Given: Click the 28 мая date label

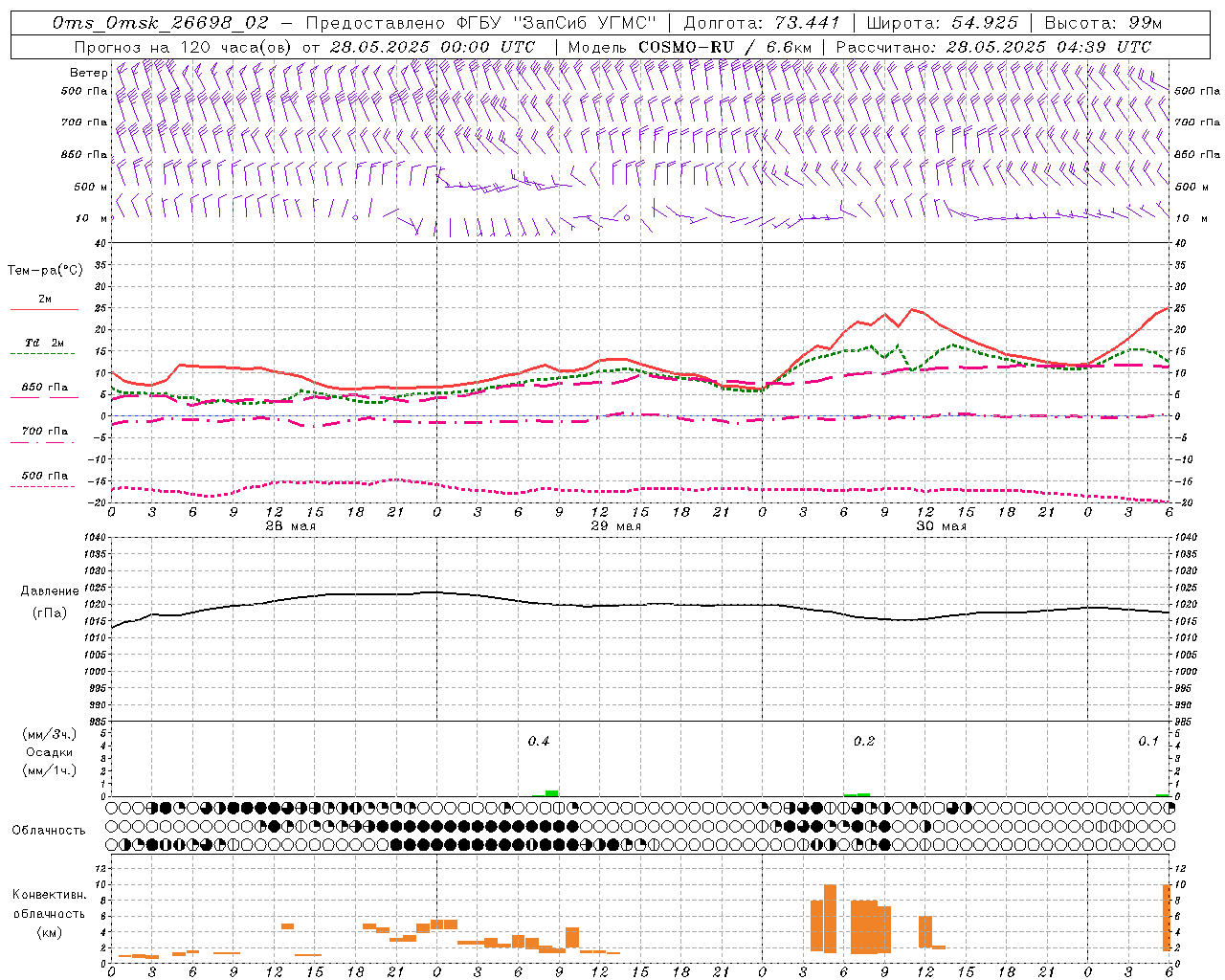Looking at the screenshot, I should point(291,526).
